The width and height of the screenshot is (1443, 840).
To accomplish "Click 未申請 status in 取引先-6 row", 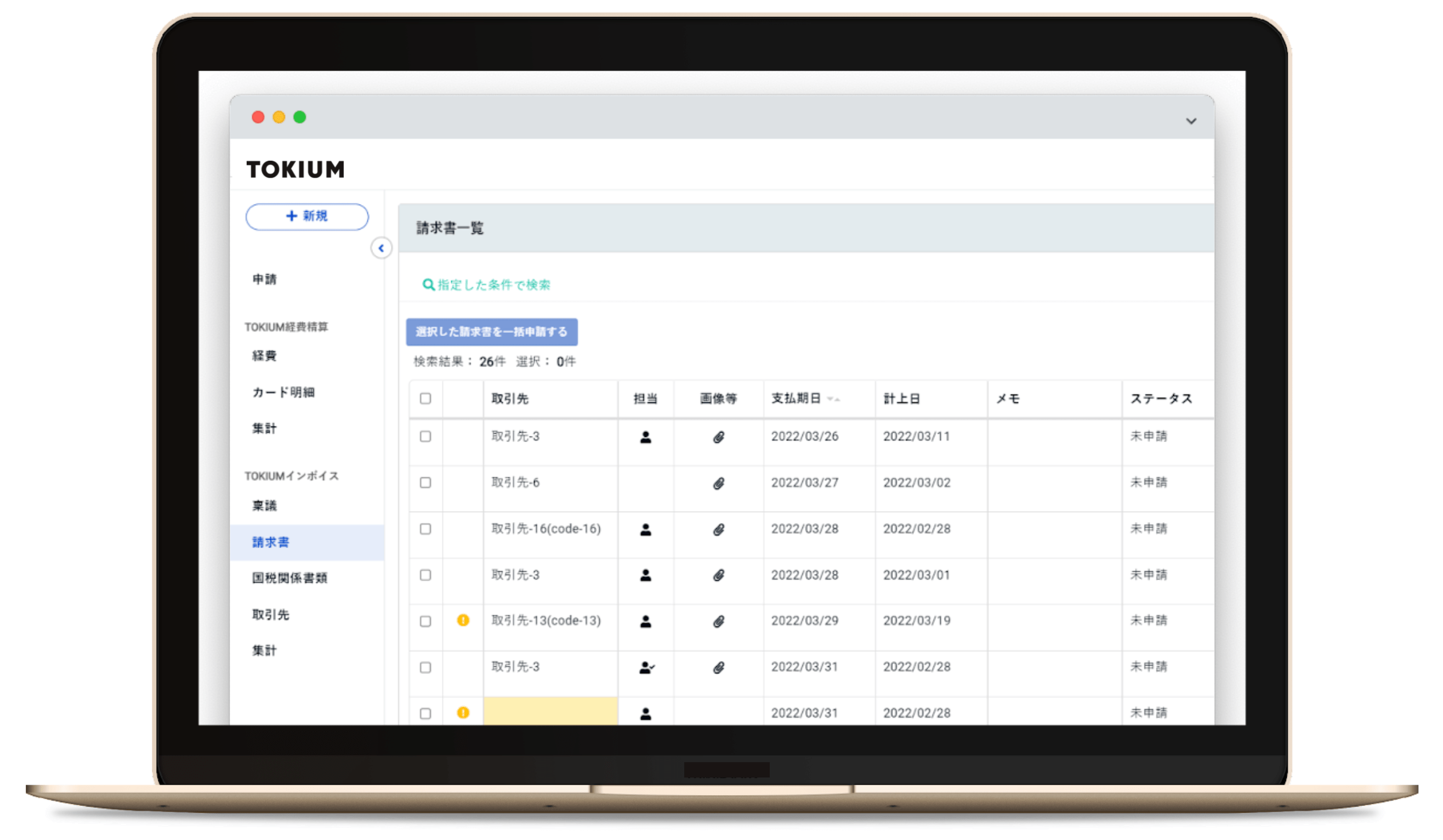I will coord(1148,482).
